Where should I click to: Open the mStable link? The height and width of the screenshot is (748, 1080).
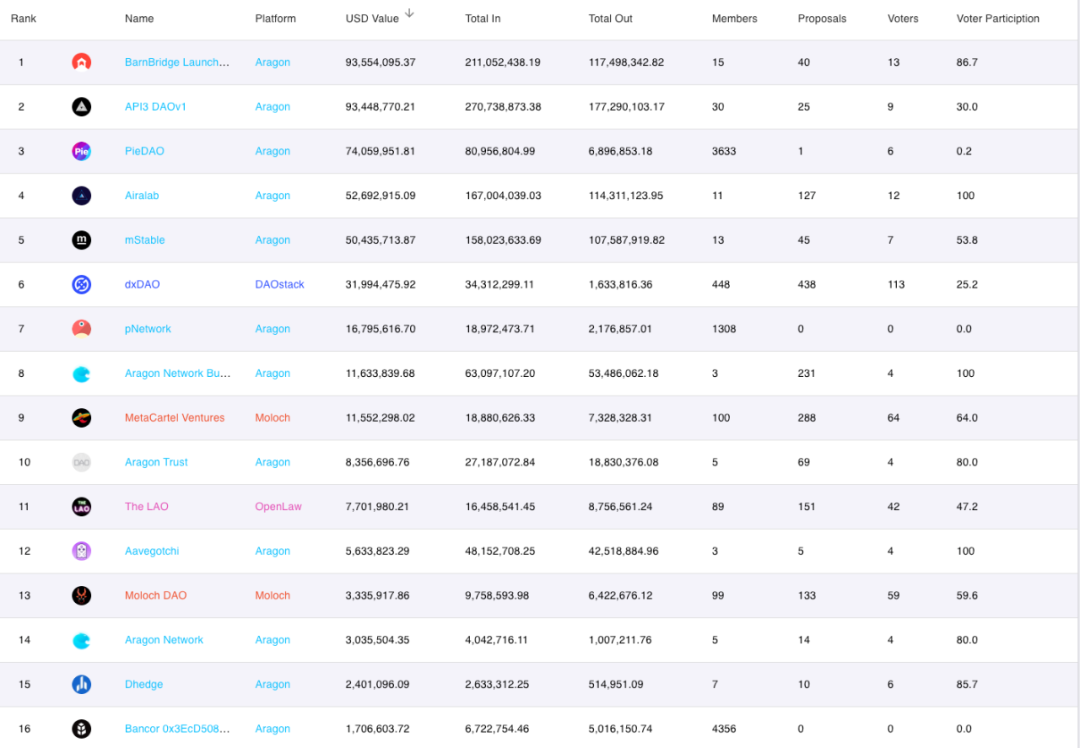click(145, 240)
